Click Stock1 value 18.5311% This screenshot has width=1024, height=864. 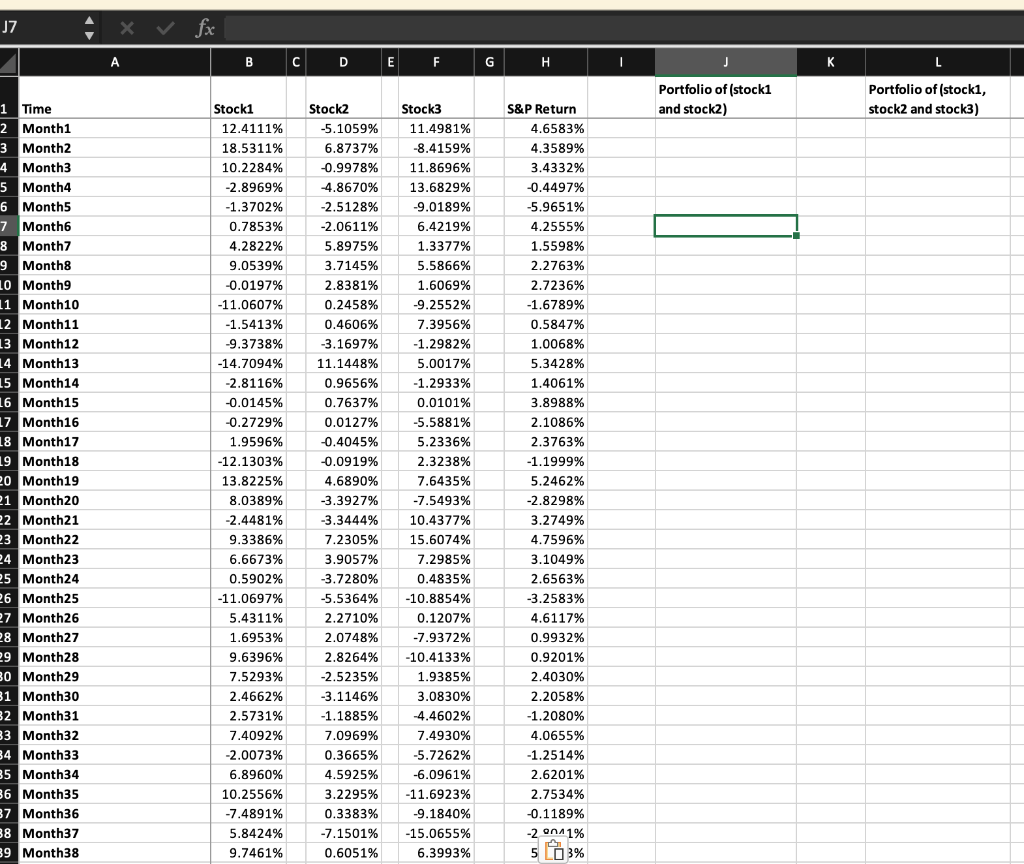click(249, 148)
